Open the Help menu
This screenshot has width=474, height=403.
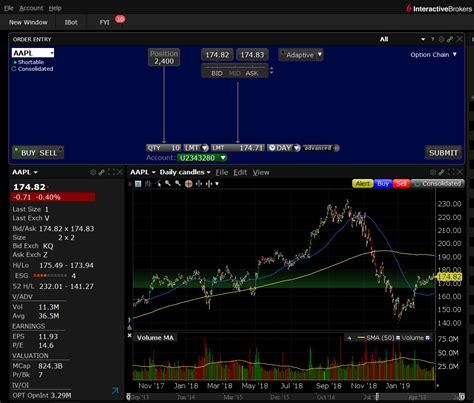[55, 8]
